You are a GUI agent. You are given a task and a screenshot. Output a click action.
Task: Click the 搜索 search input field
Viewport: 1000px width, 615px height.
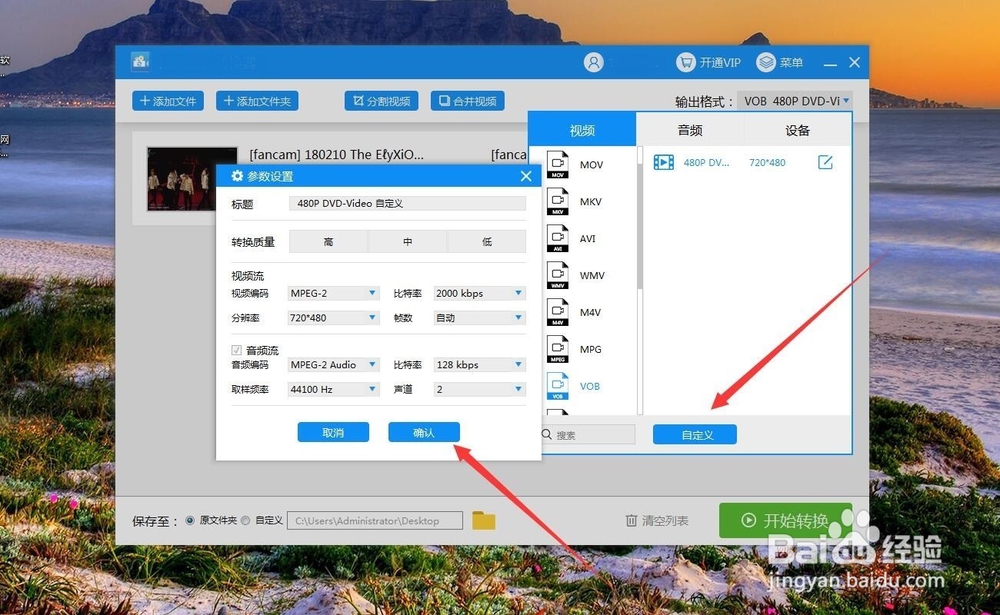(x=588, y=434)
